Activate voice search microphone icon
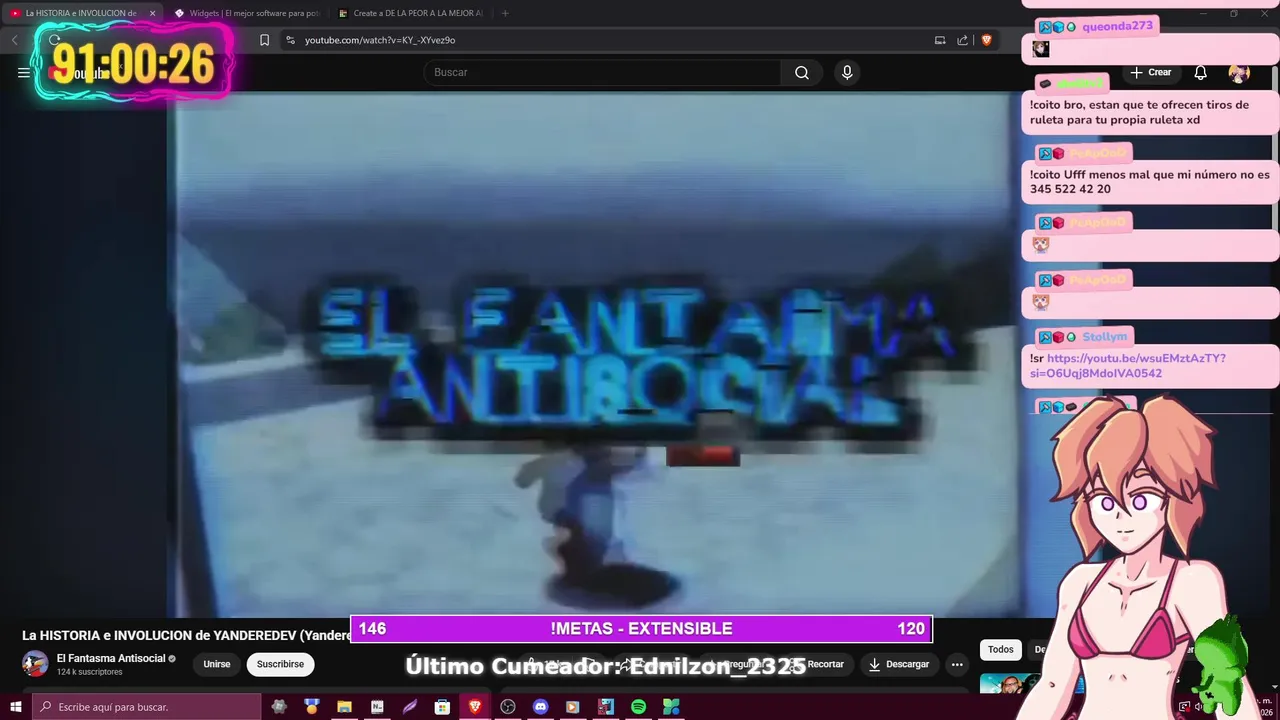1280x720 pixels. [847, 72]
